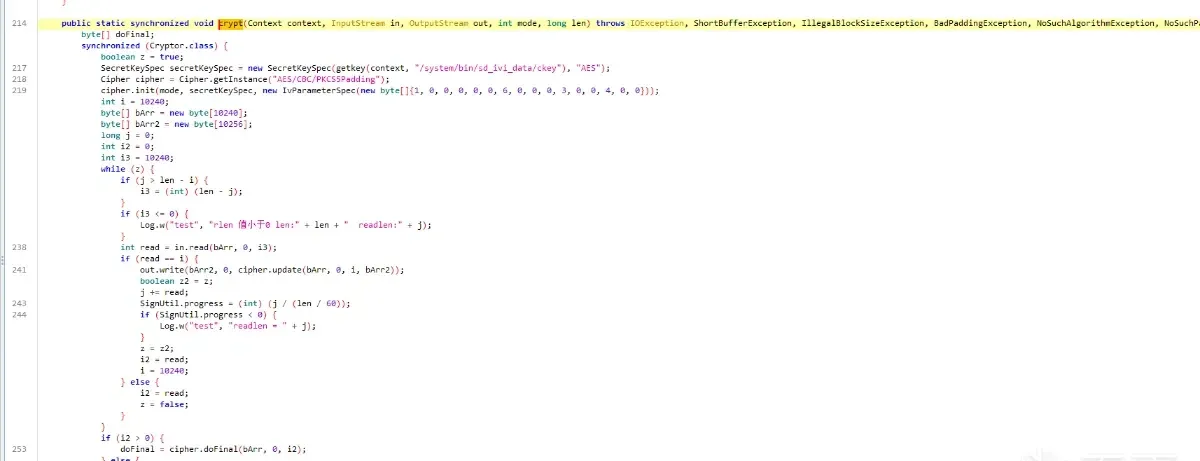
Task: Click the 'int i2 = 0;' declaration
Action: tap(128, 146)
